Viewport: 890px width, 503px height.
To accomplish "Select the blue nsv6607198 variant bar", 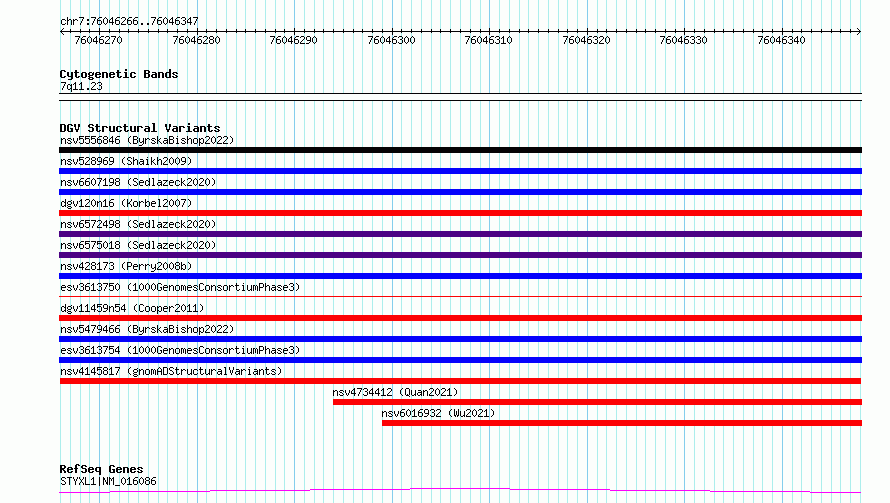I will coord(460,192).
